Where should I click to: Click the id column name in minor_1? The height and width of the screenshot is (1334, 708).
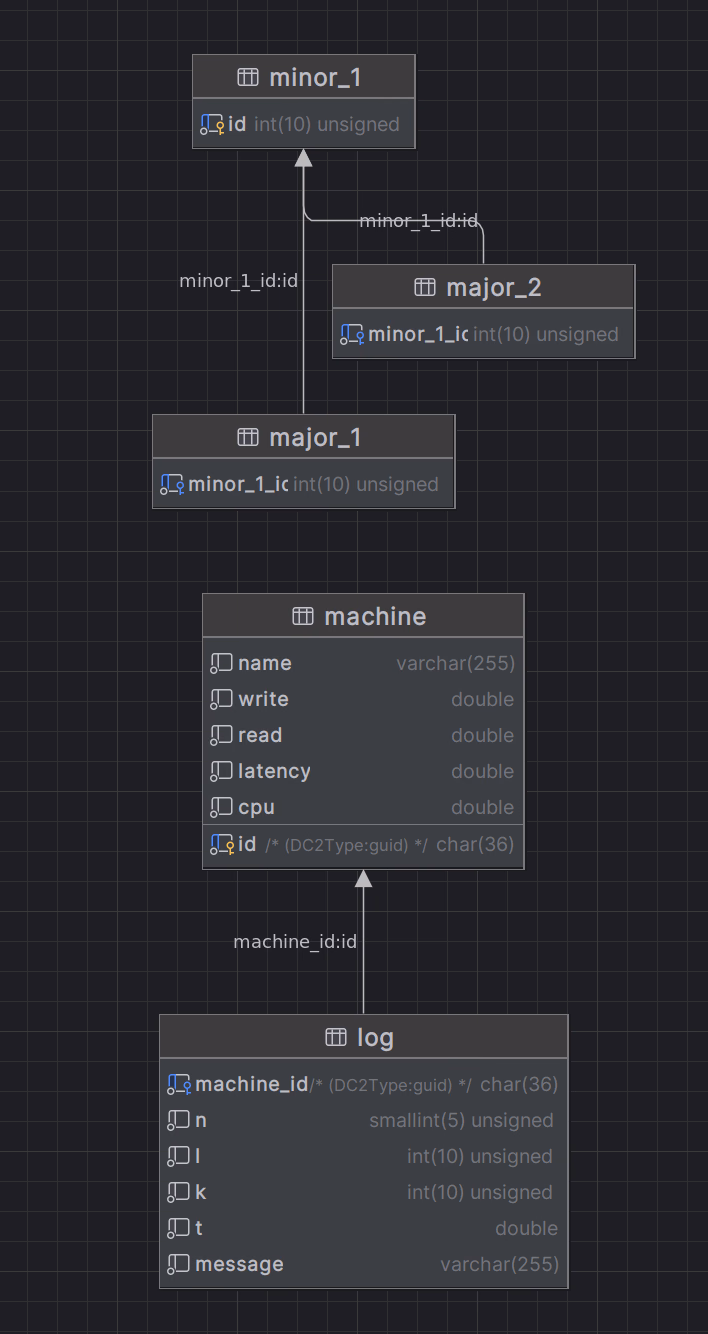[x=237, y=124]
